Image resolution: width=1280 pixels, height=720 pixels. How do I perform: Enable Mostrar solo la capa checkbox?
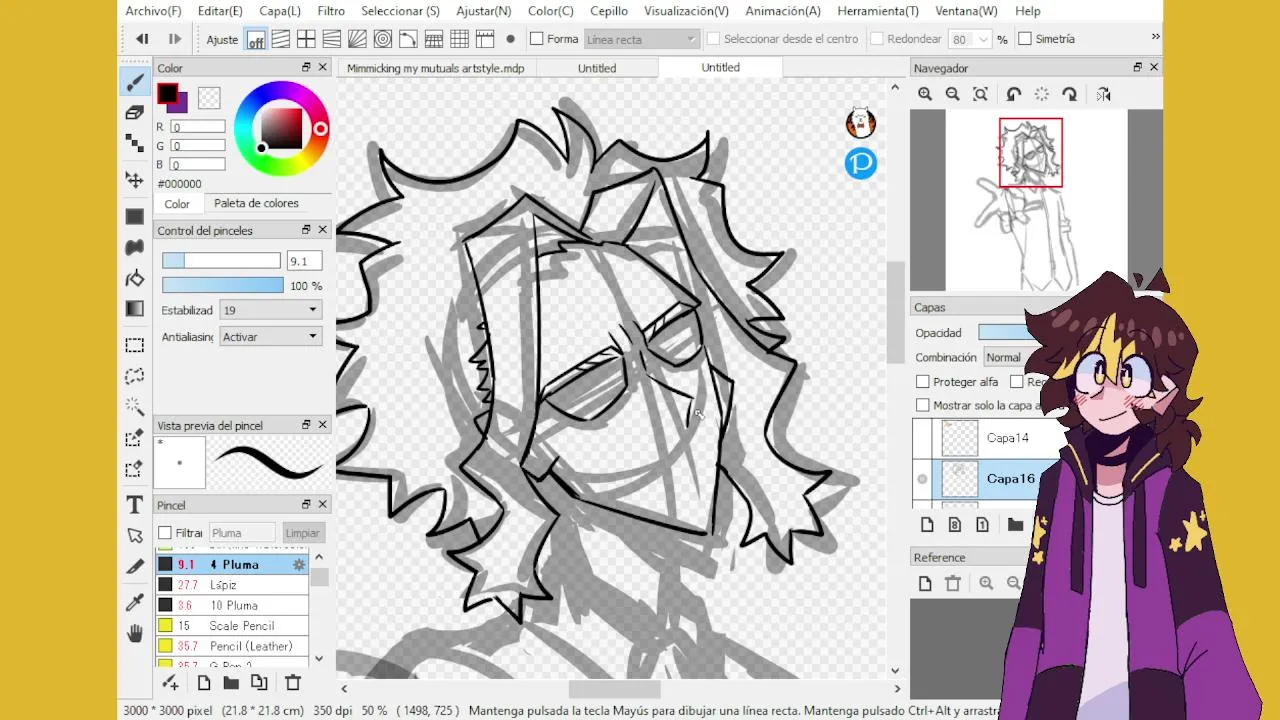pos(923,405)
